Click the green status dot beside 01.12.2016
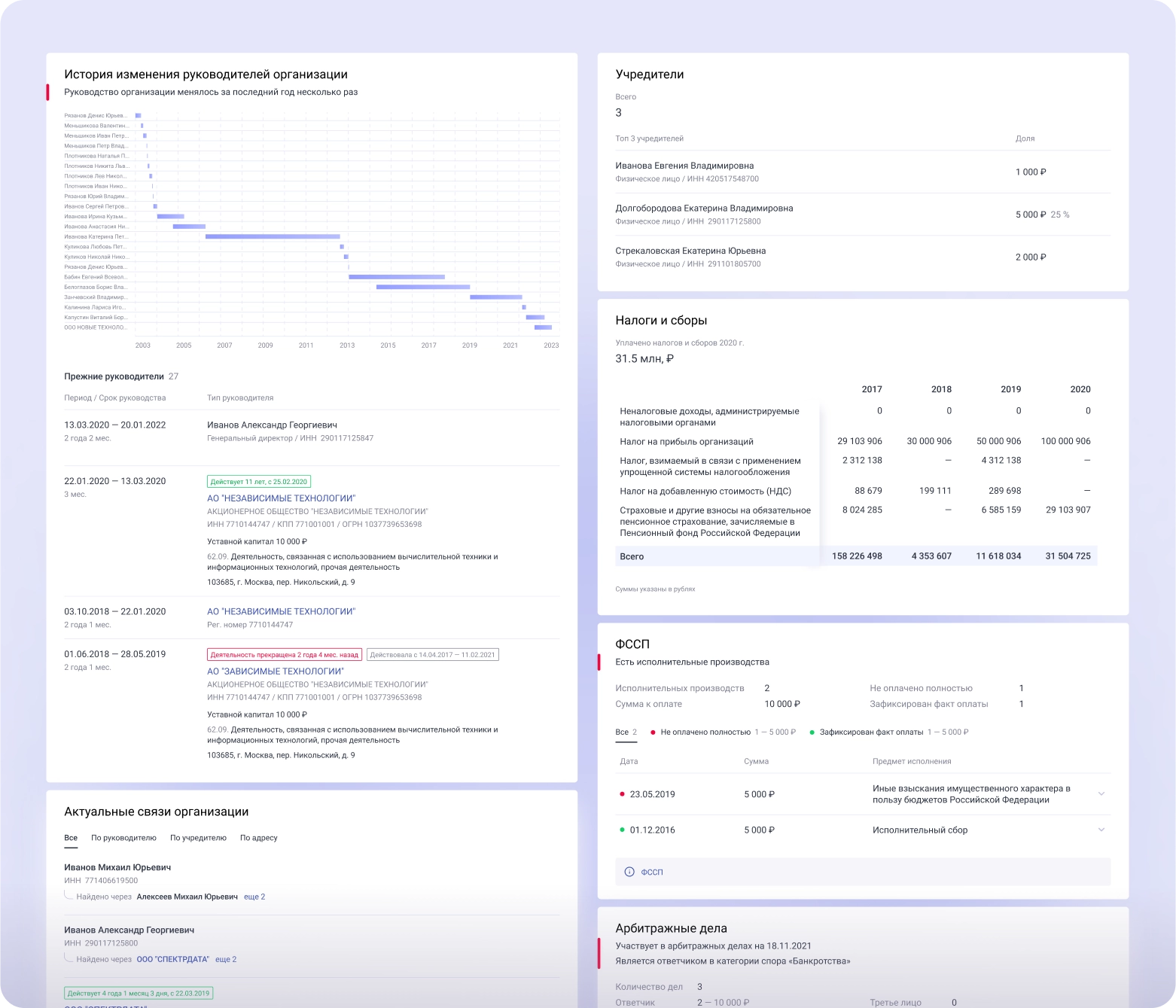 coord(622,830)
